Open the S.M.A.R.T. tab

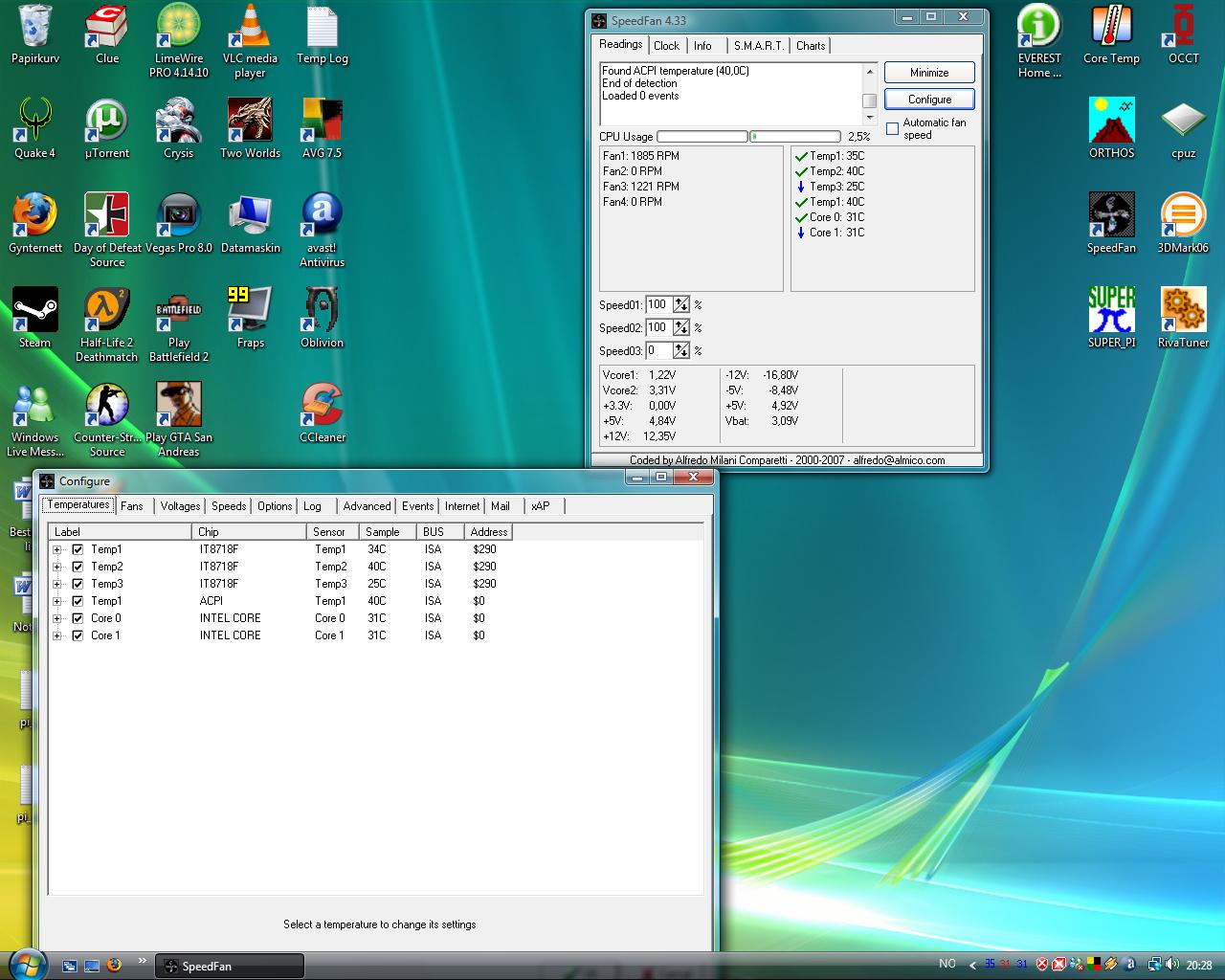click(758, 46)
